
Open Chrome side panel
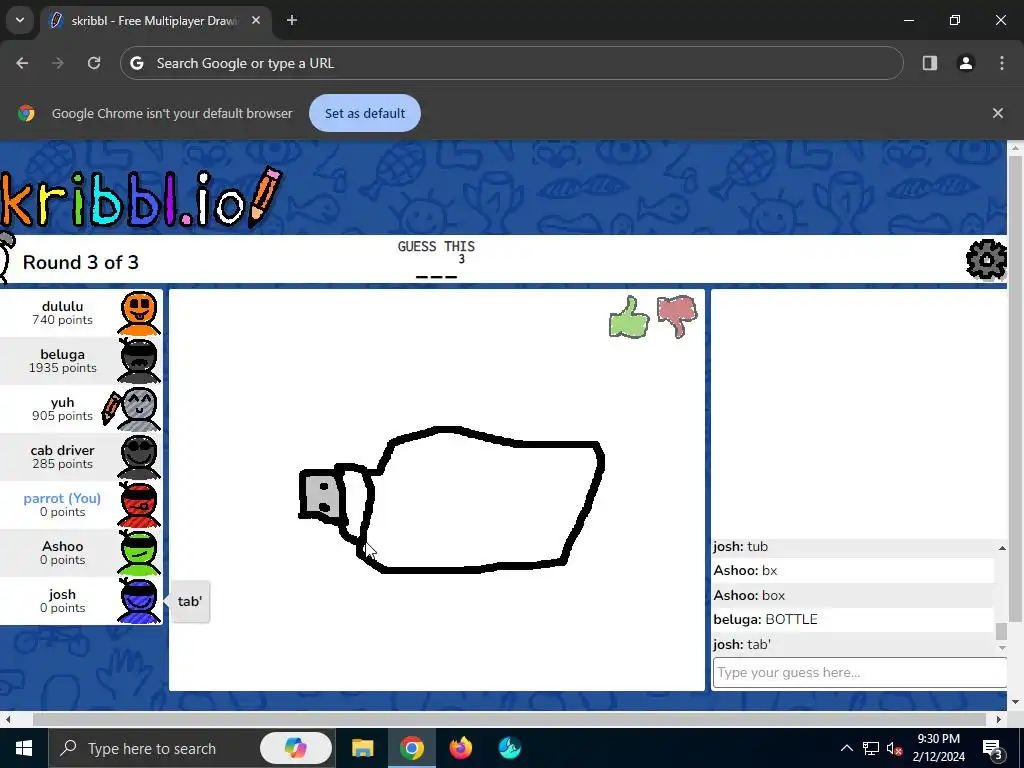(x=930, y=63)
